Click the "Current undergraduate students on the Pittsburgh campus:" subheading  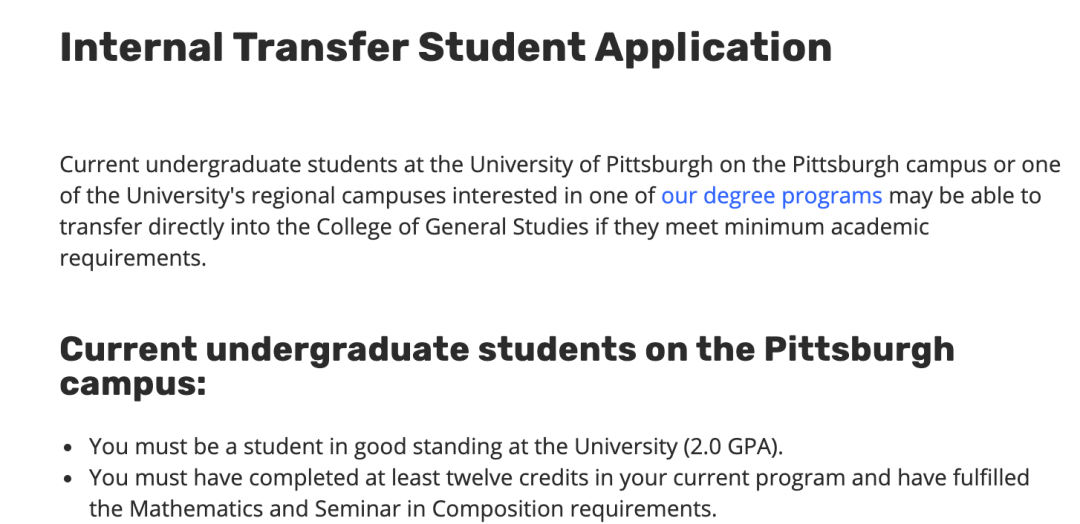pos(506,365)
